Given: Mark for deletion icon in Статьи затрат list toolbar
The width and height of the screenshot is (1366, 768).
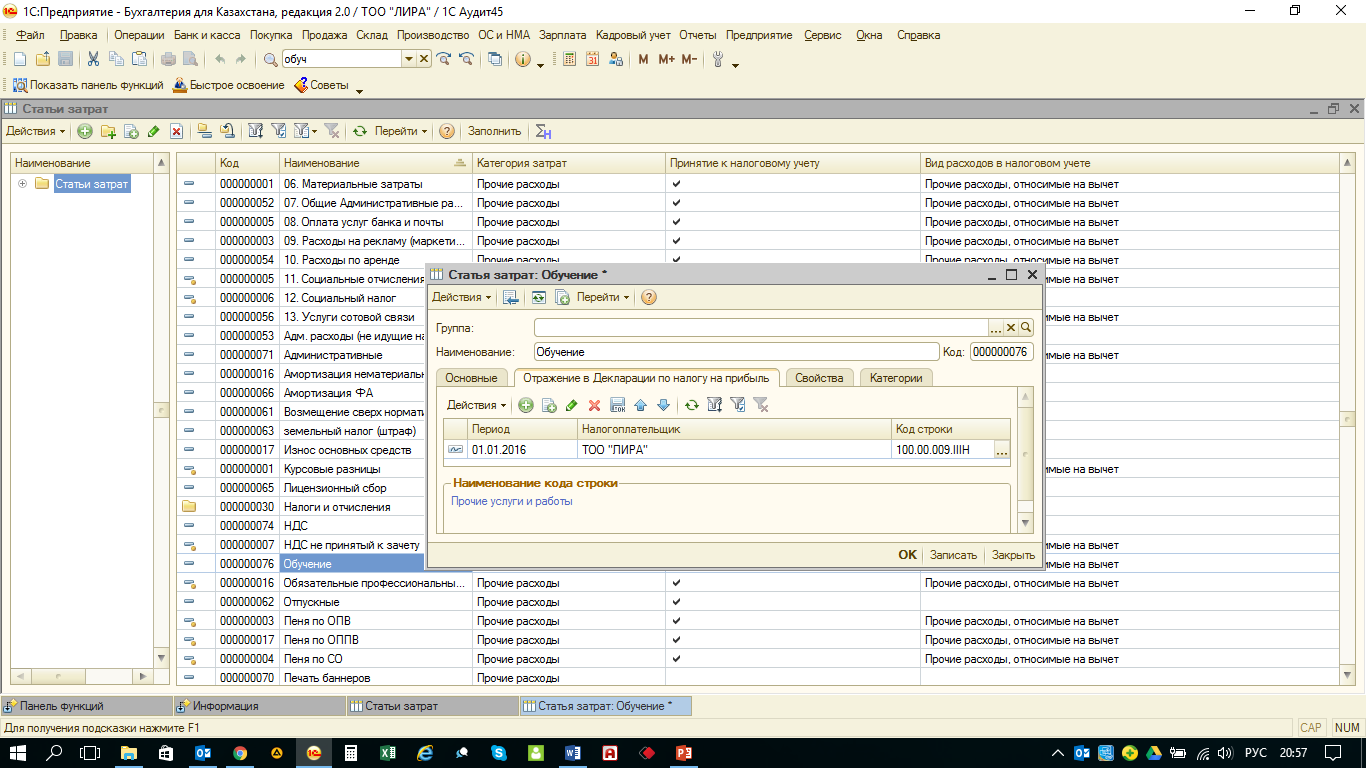Looking at the screenshot, I should (x=176, y=131).
